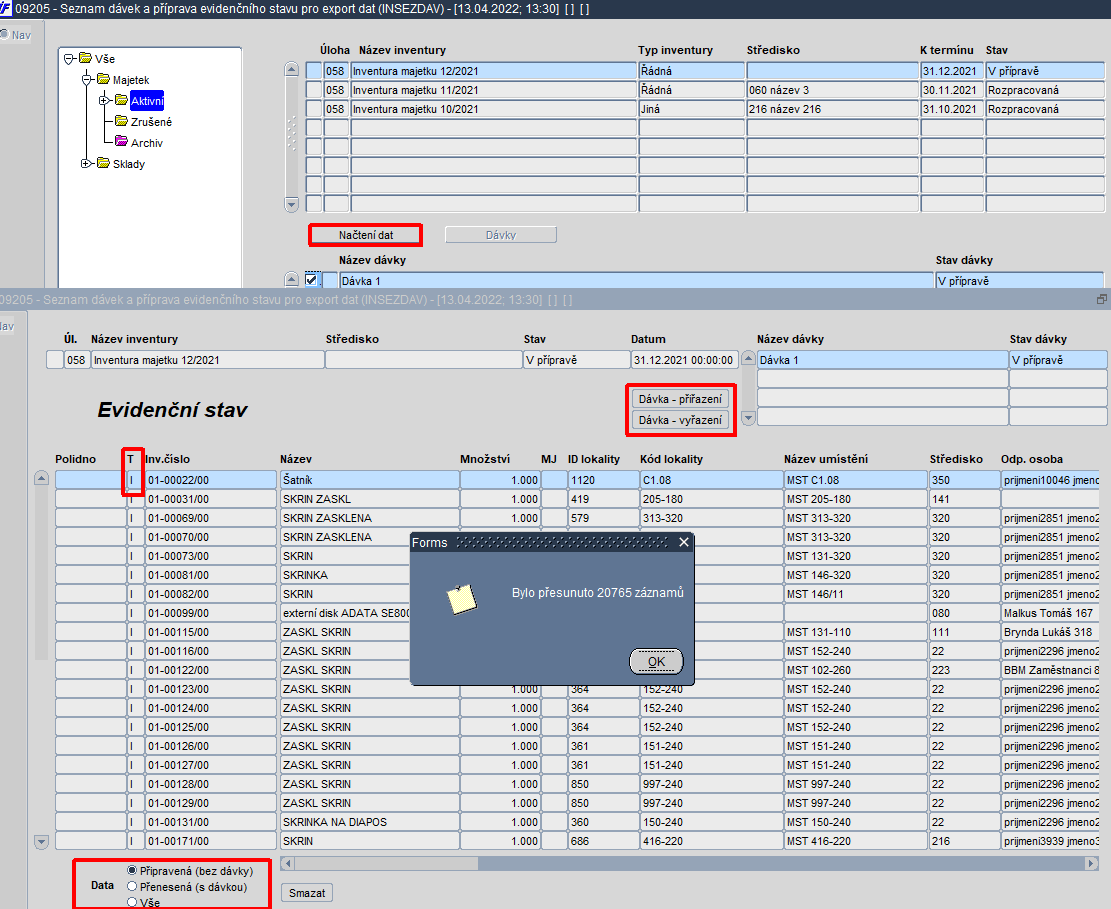Viewport: 1111px width, 909px height.
Task: Click the application icon in title bar
Action: (x=6, y=9)
